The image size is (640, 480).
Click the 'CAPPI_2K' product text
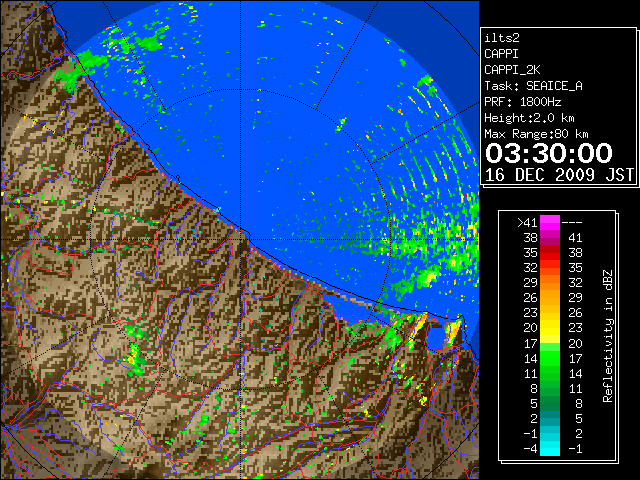click(x=512, y=70)
